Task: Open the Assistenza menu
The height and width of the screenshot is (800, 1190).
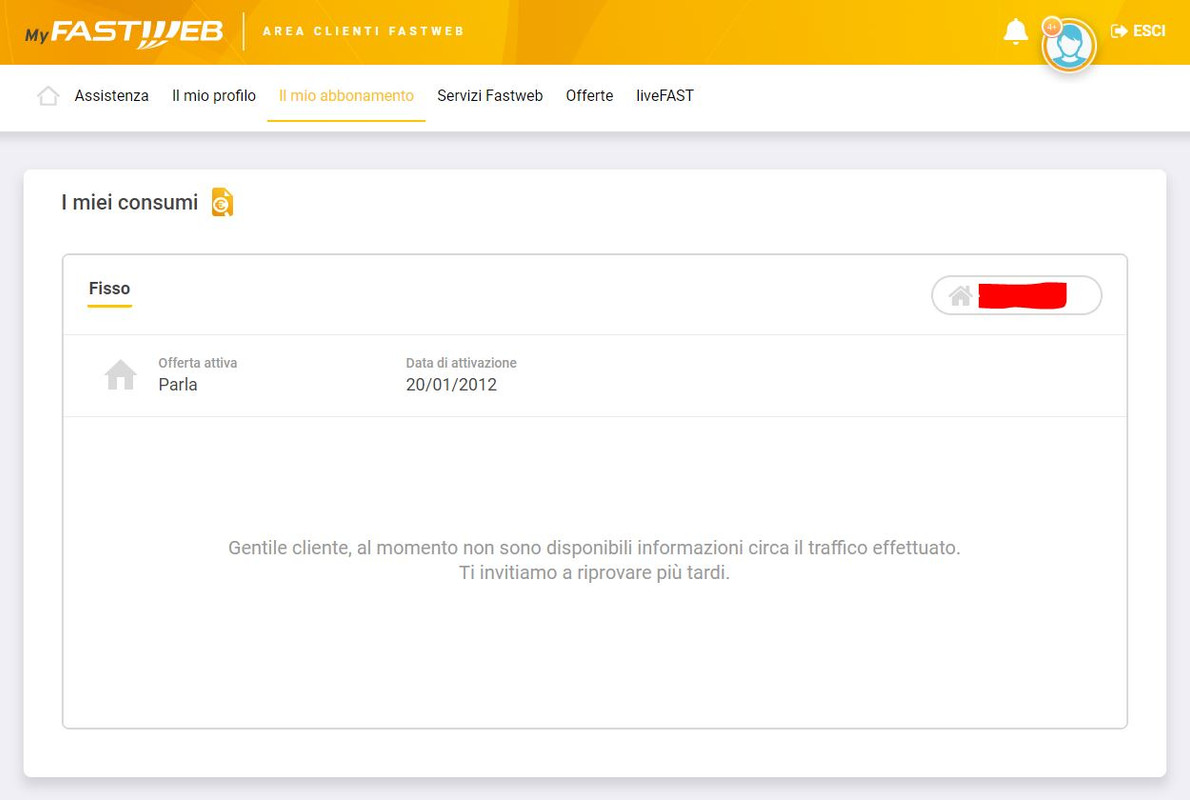Action: pyautogui.click(x=112, y=96)
